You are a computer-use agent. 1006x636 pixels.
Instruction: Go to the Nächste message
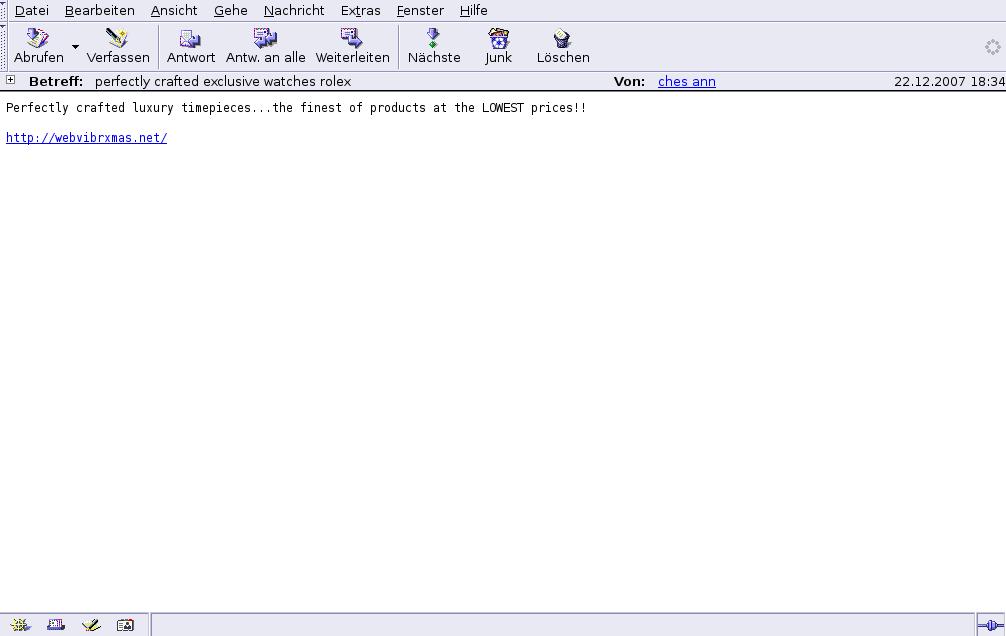coord(434,46)
